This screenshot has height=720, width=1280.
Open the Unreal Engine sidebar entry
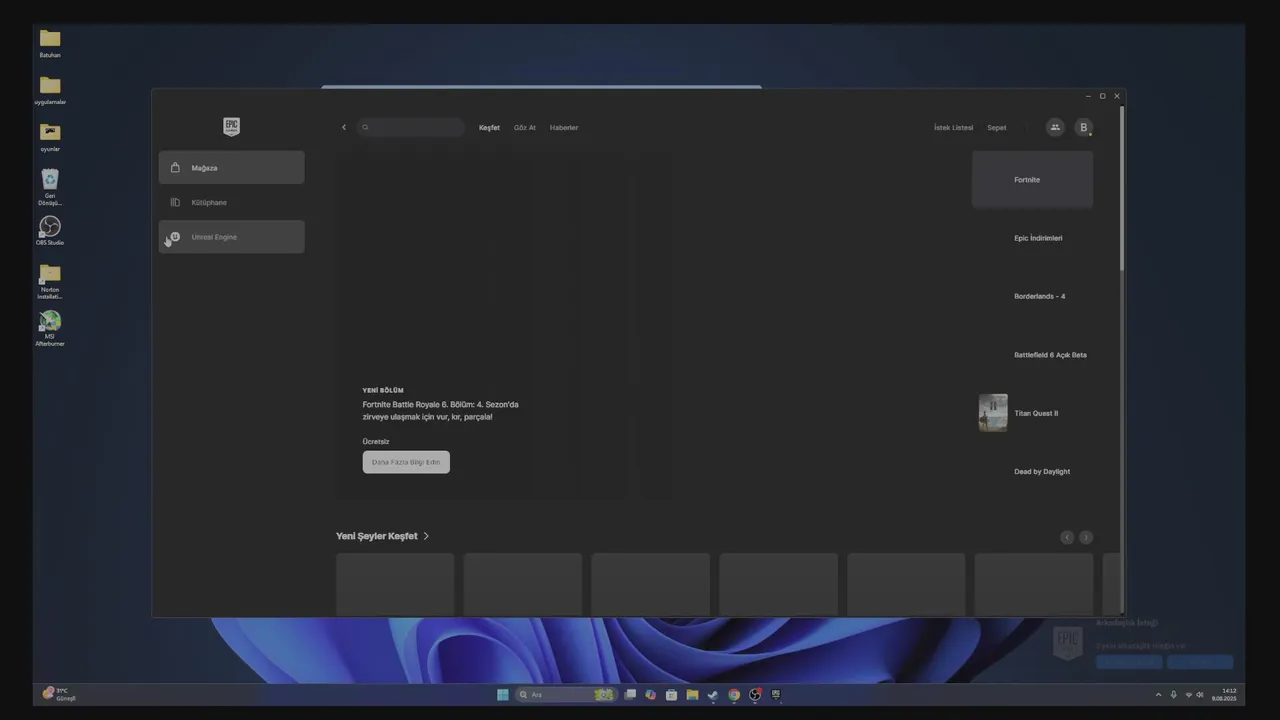231,237
